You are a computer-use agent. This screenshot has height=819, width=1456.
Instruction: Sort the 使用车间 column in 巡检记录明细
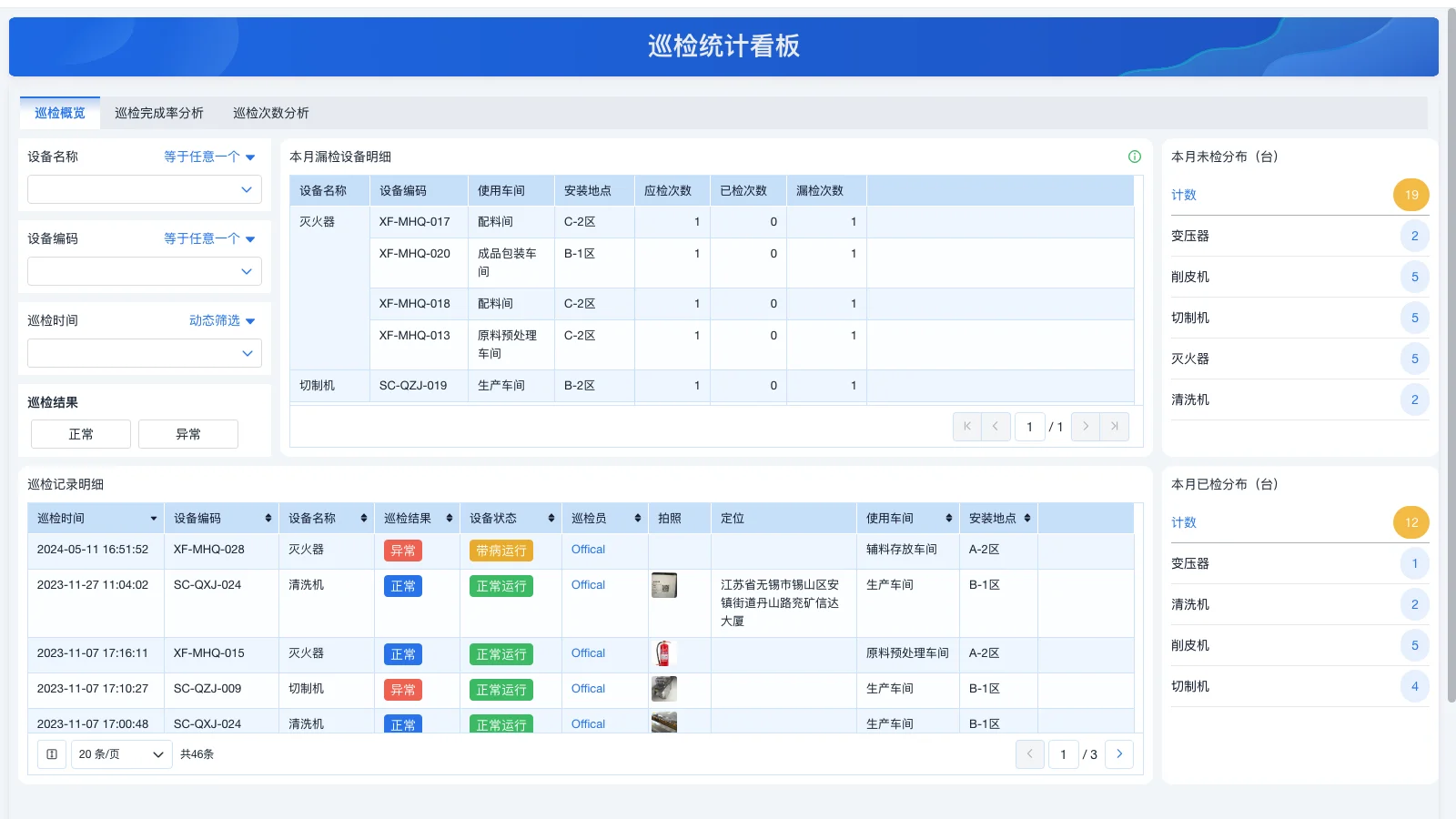tap(948, 518)
